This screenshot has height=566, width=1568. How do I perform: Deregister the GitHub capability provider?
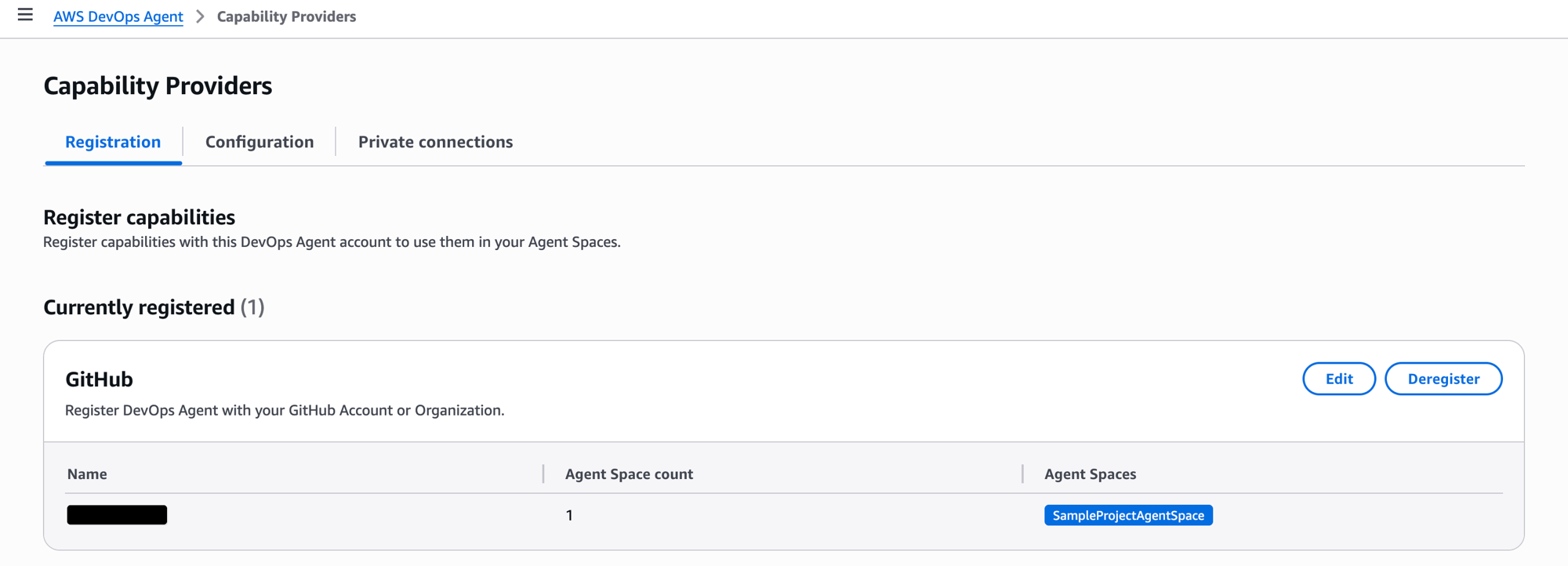click(1443, 379)
